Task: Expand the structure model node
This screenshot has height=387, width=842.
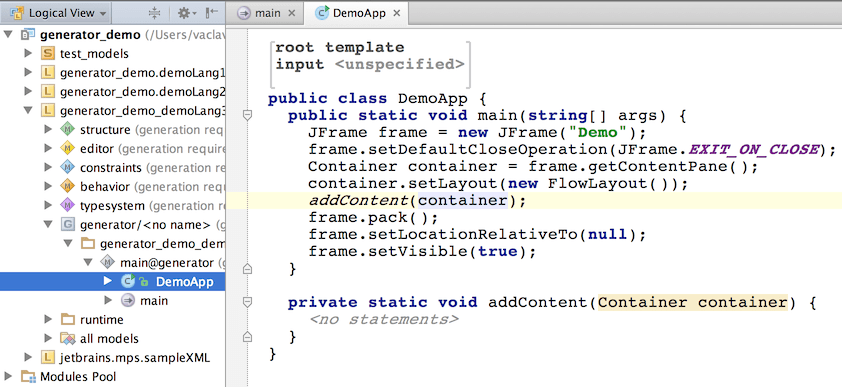Action: 48,130
